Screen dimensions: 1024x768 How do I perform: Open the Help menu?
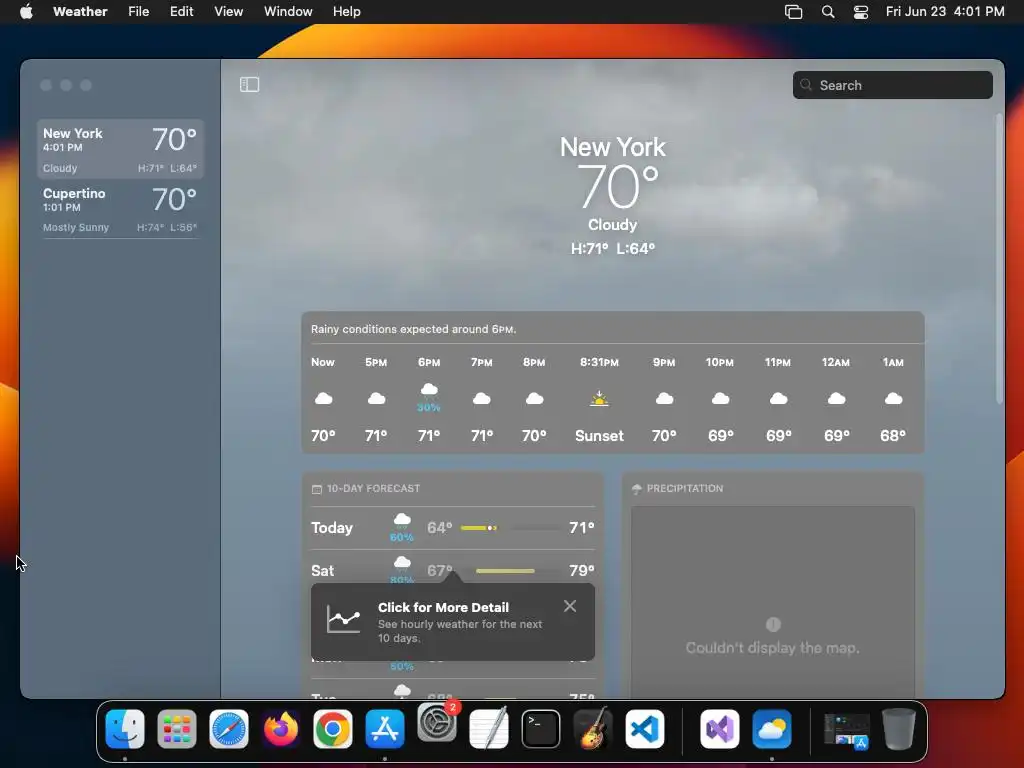346,12
